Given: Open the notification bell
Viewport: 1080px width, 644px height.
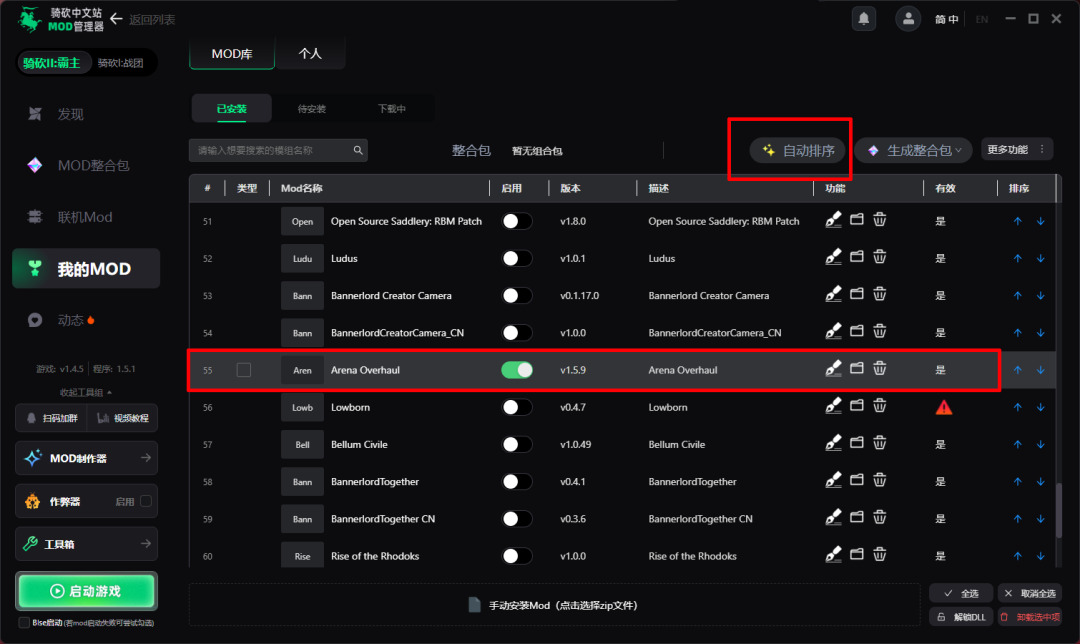Looking at the screenshot, I should [864, 19].
